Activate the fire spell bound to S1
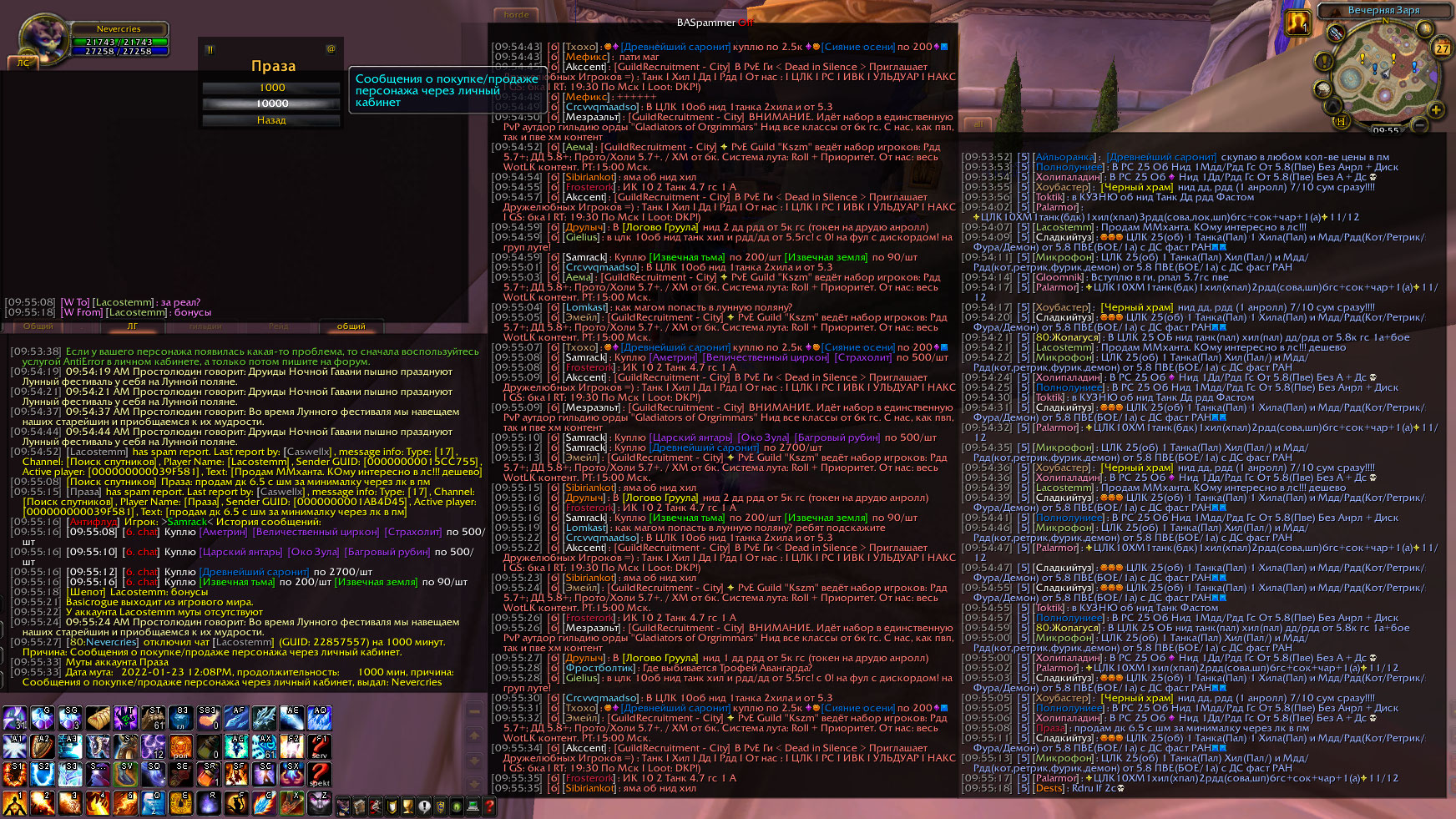 pos(15,775)
